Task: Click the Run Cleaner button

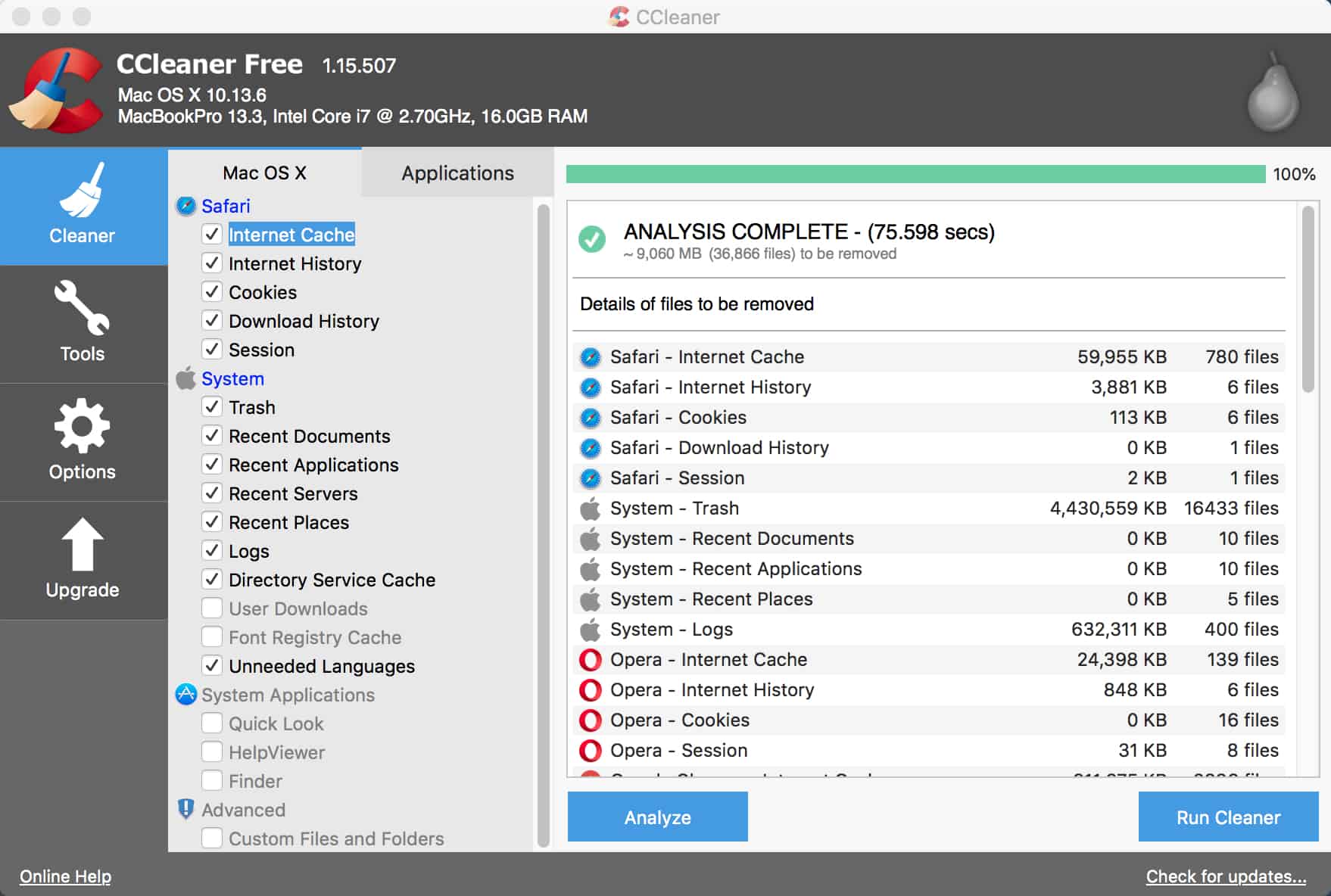Action: pyautogui.click(x=1228, y=817)
